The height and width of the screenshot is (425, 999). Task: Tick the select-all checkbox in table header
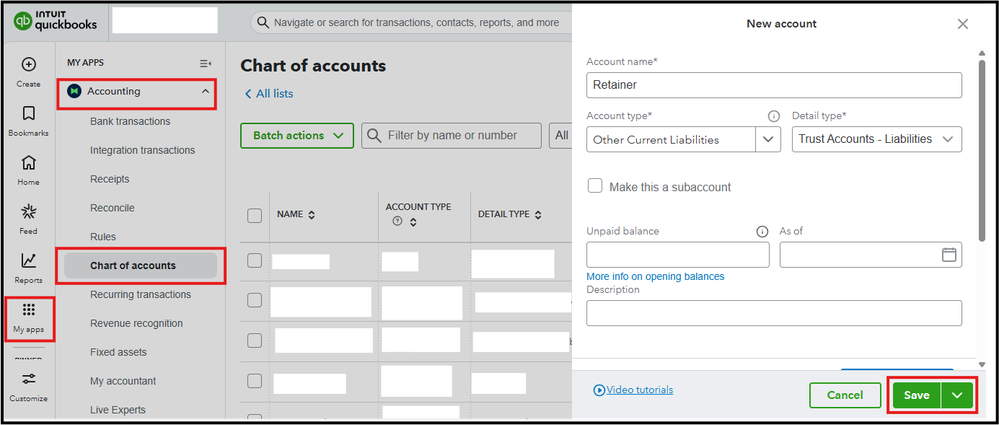pos(254,215)
